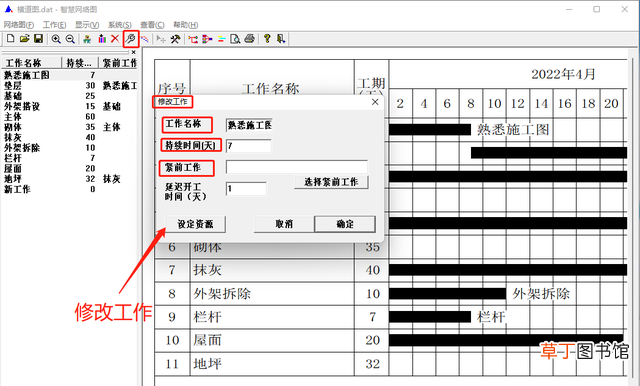Click the 2022年4月 timeline header
The height and width of the screenshot is (386, 640).
coord(563,74)
